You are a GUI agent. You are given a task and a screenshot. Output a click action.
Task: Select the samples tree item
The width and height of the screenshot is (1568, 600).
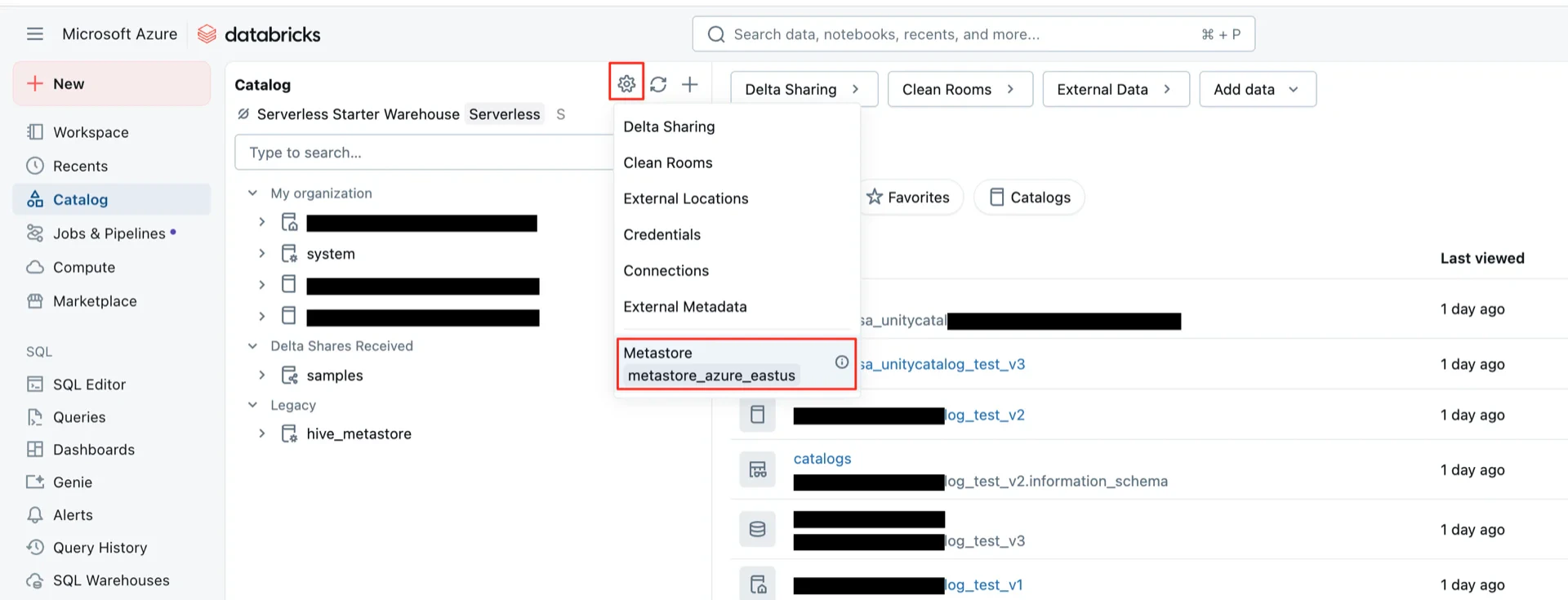tap(335, 376)
